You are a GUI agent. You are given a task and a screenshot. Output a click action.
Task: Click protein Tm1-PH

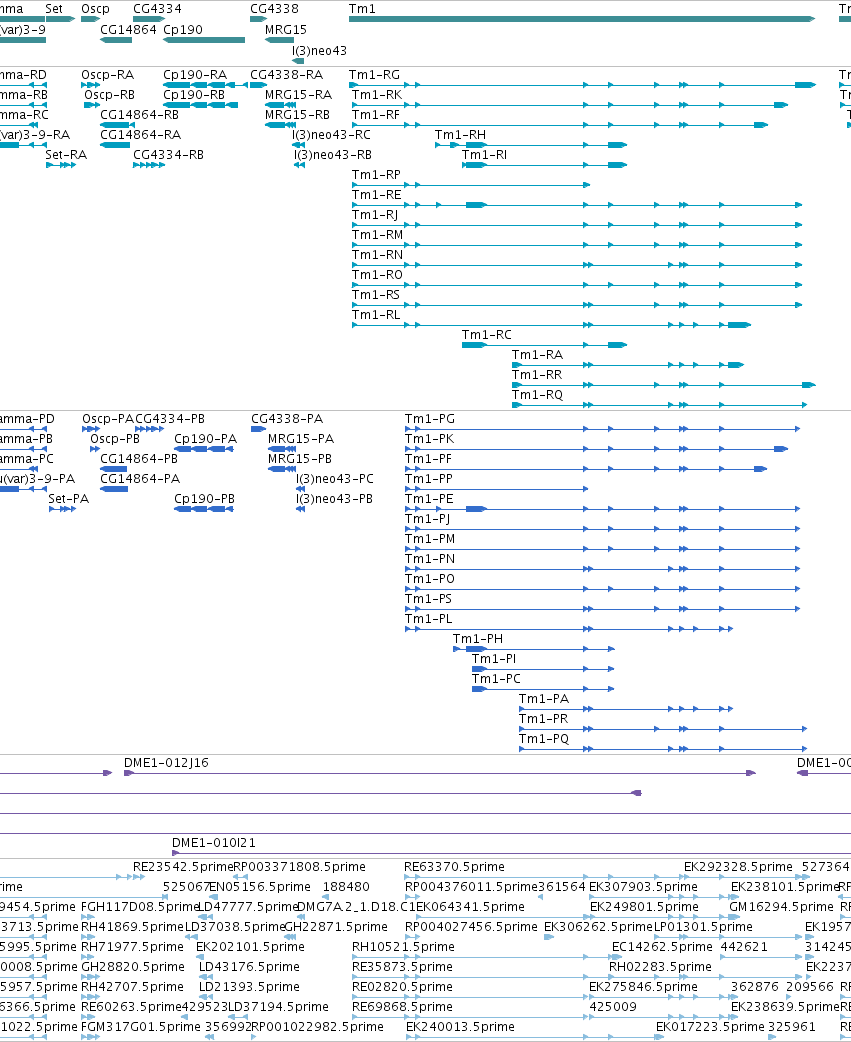478,639
